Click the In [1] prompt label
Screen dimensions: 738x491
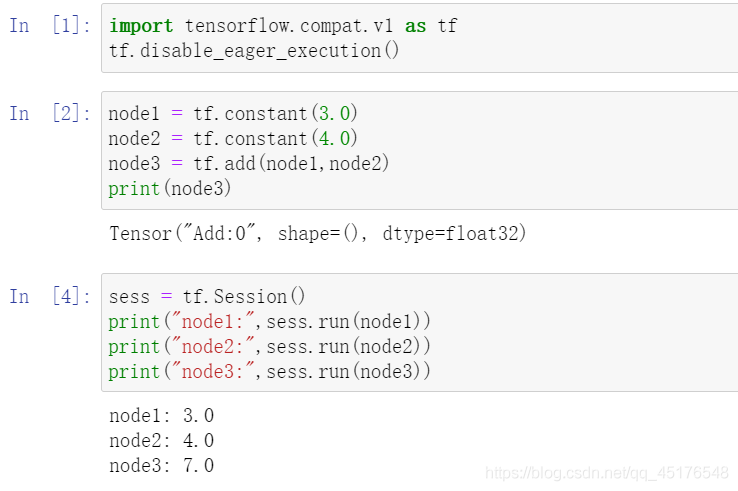pyautogui.click(x=49, y=25)
